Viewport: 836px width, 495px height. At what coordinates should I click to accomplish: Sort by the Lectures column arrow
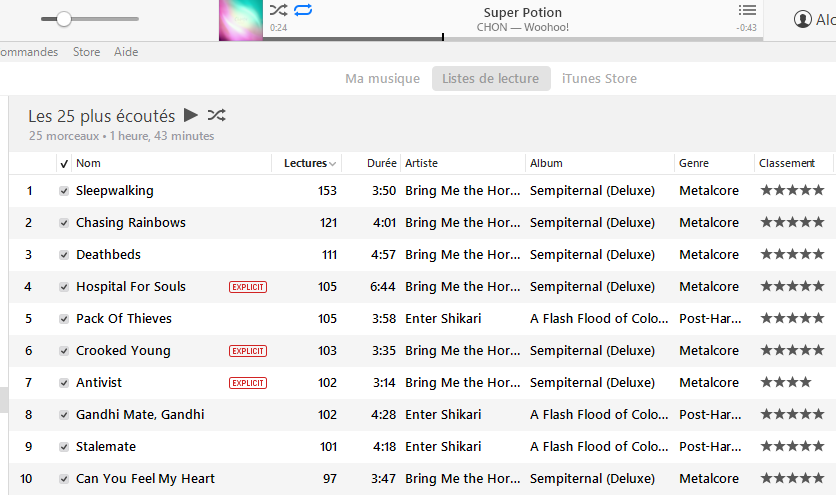tap(333, 164)
